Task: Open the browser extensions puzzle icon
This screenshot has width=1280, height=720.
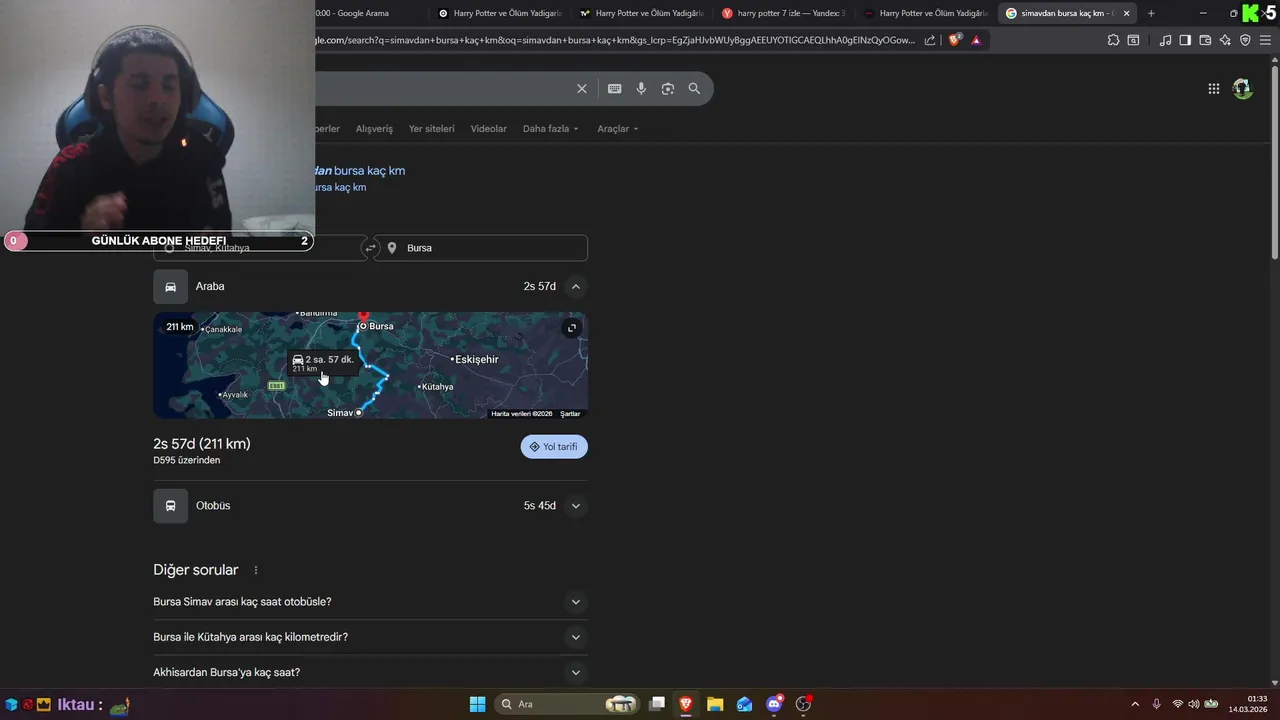Action: (1113, 40)
